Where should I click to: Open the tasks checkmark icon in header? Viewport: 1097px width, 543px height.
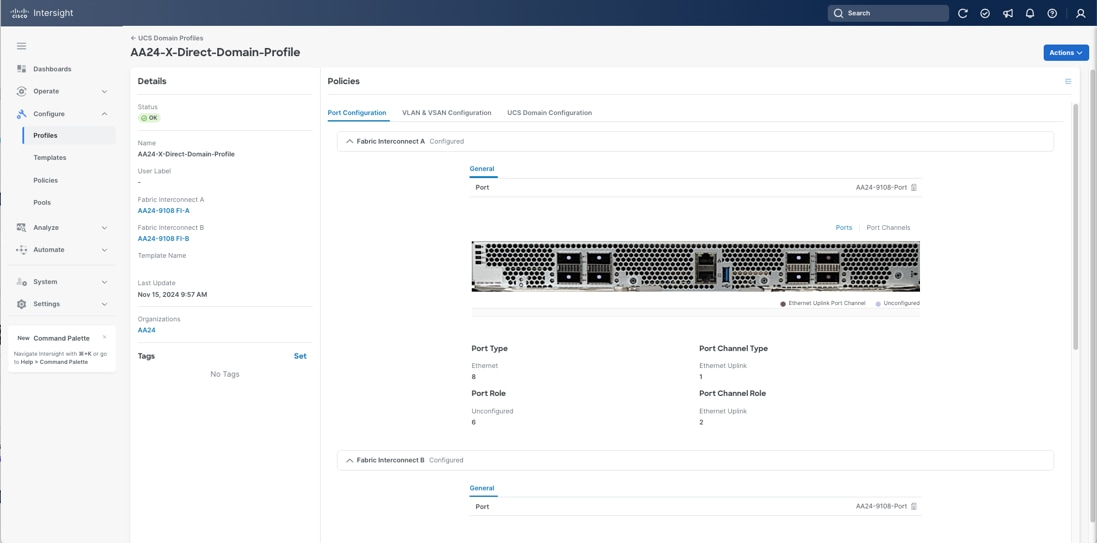coord(985,13)
